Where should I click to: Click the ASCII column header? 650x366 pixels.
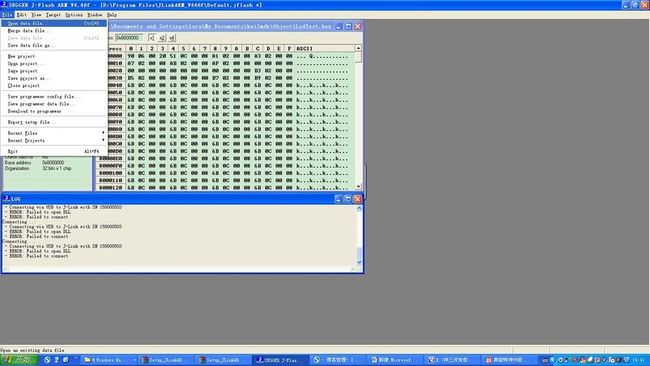pyautogui.click(x=325, y=48)
